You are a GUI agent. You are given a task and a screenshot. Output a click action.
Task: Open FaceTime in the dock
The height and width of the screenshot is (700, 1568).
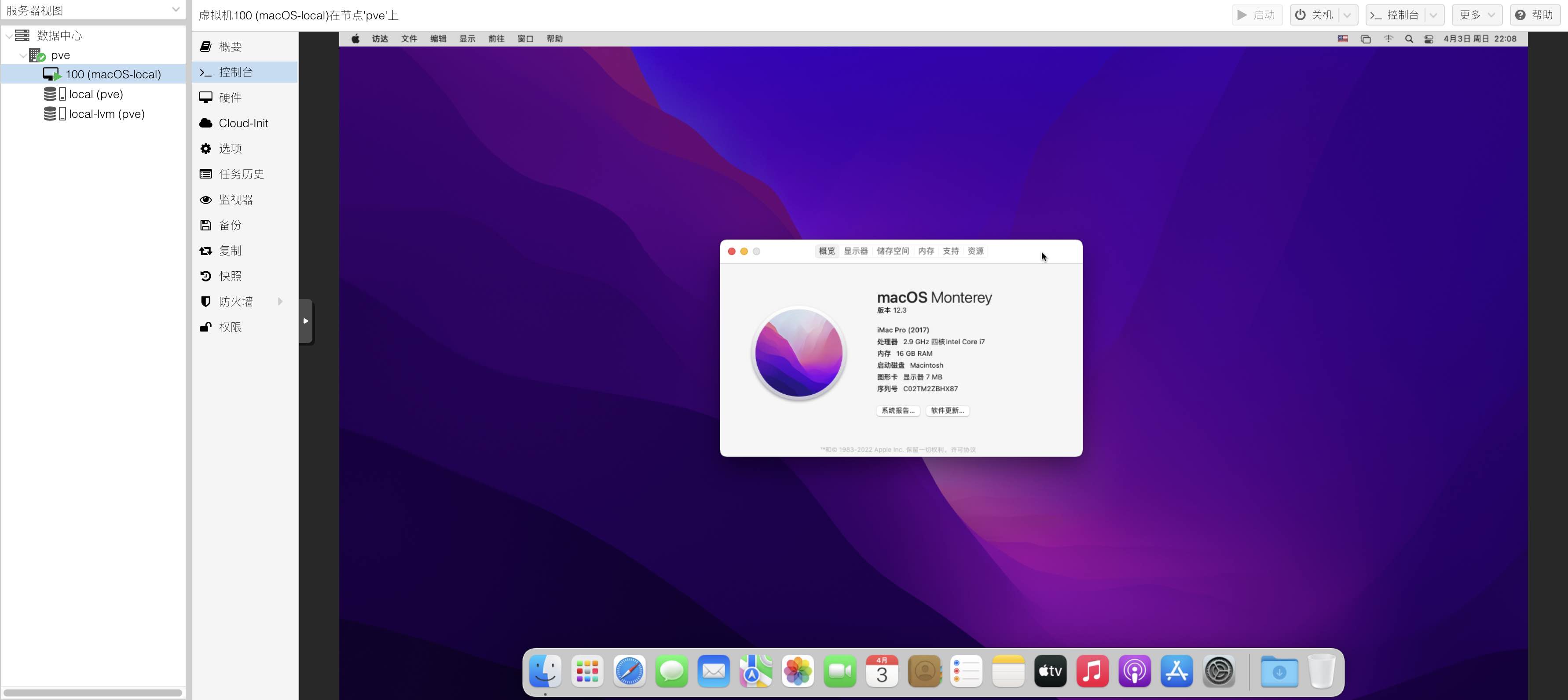[x=839, y=671]
